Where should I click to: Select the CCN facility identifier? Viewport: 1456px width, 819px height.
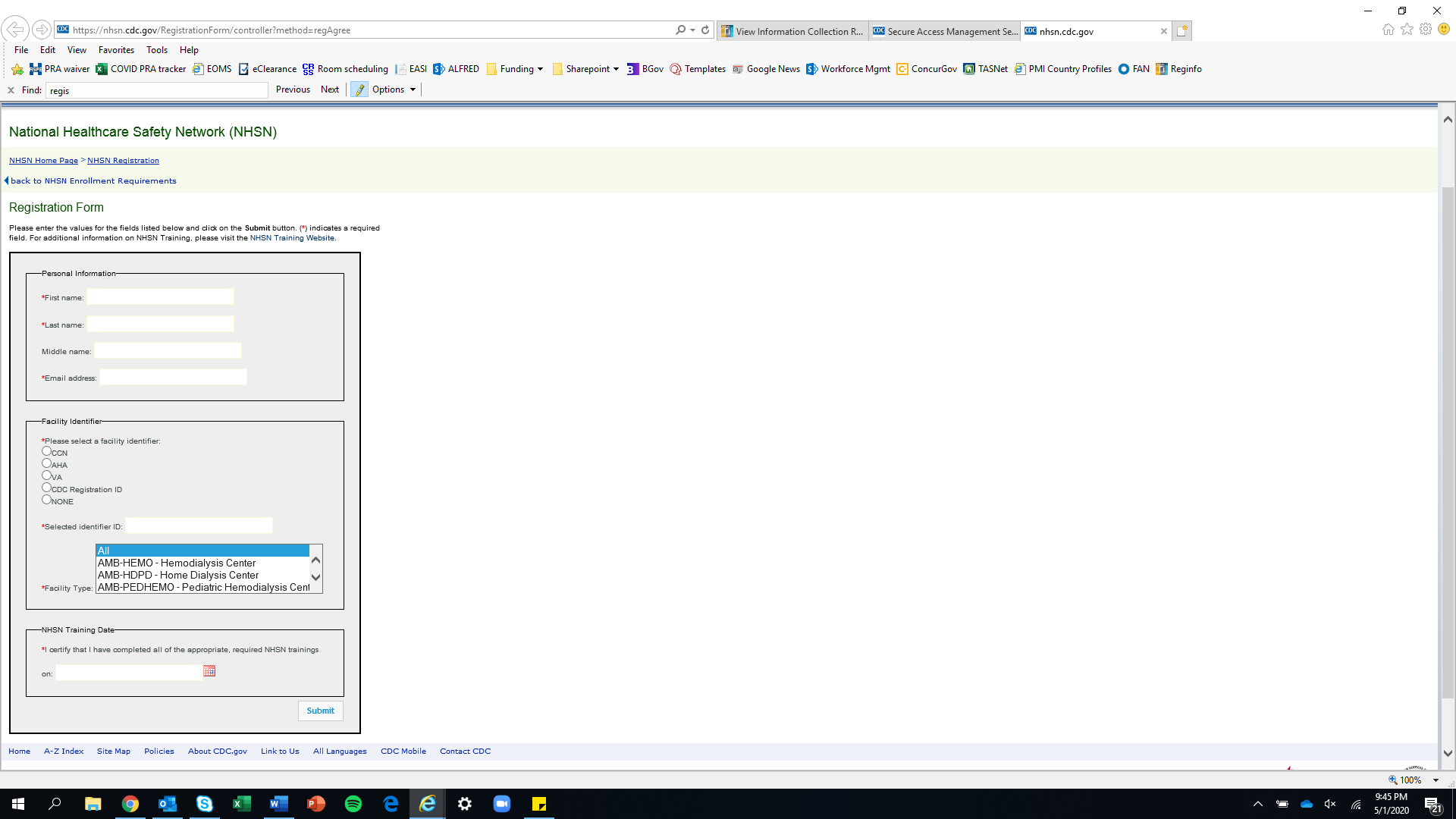47,451
